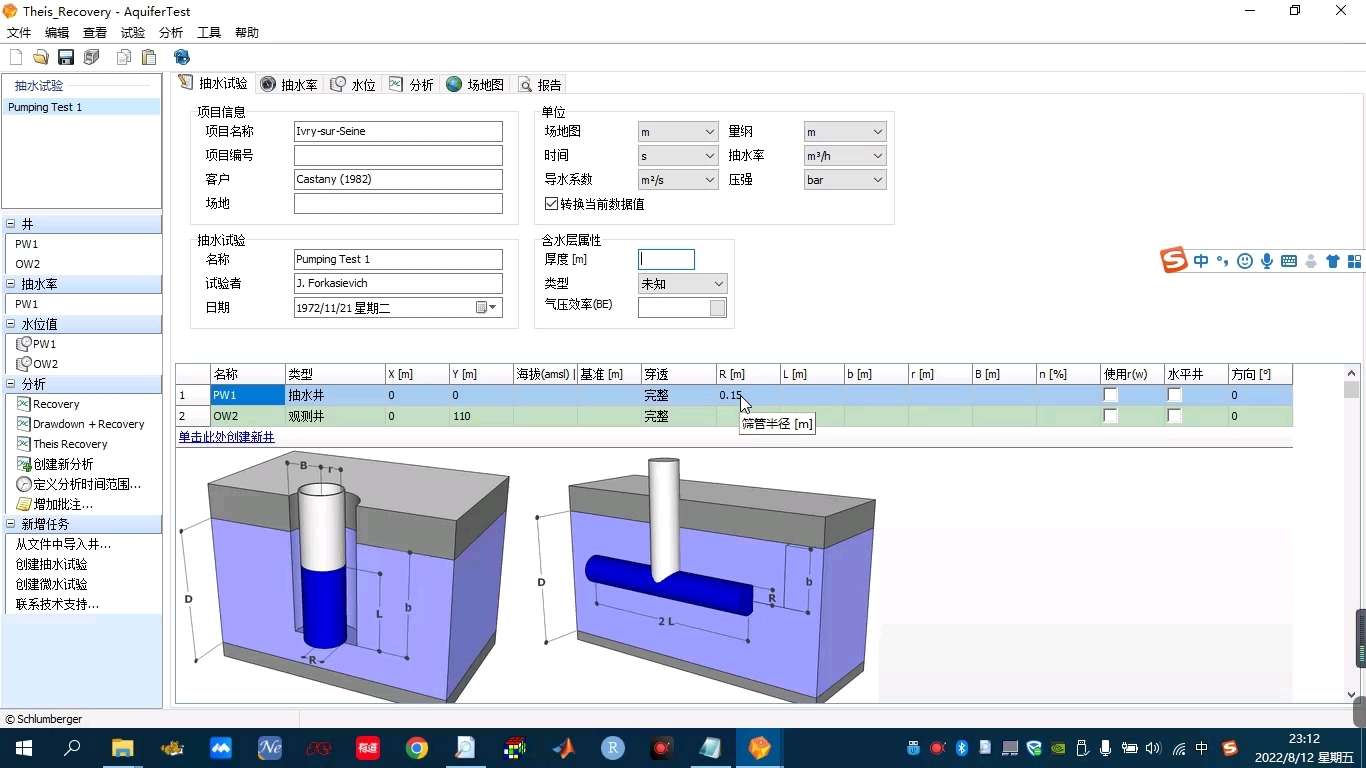Click 增加批注 note item
The width and height of the screenshot is (1366, 768).
(x=63, y=504)
